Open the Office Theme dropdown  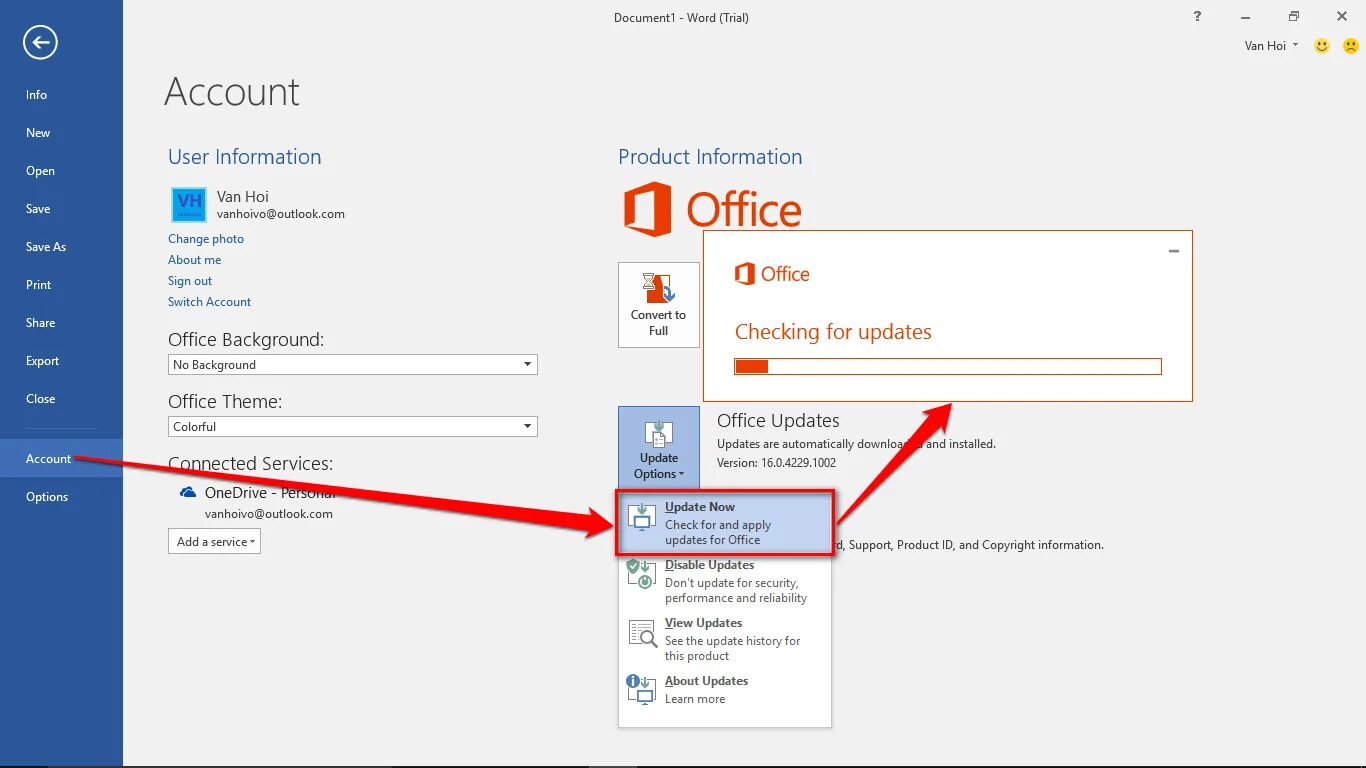(353, 427)
